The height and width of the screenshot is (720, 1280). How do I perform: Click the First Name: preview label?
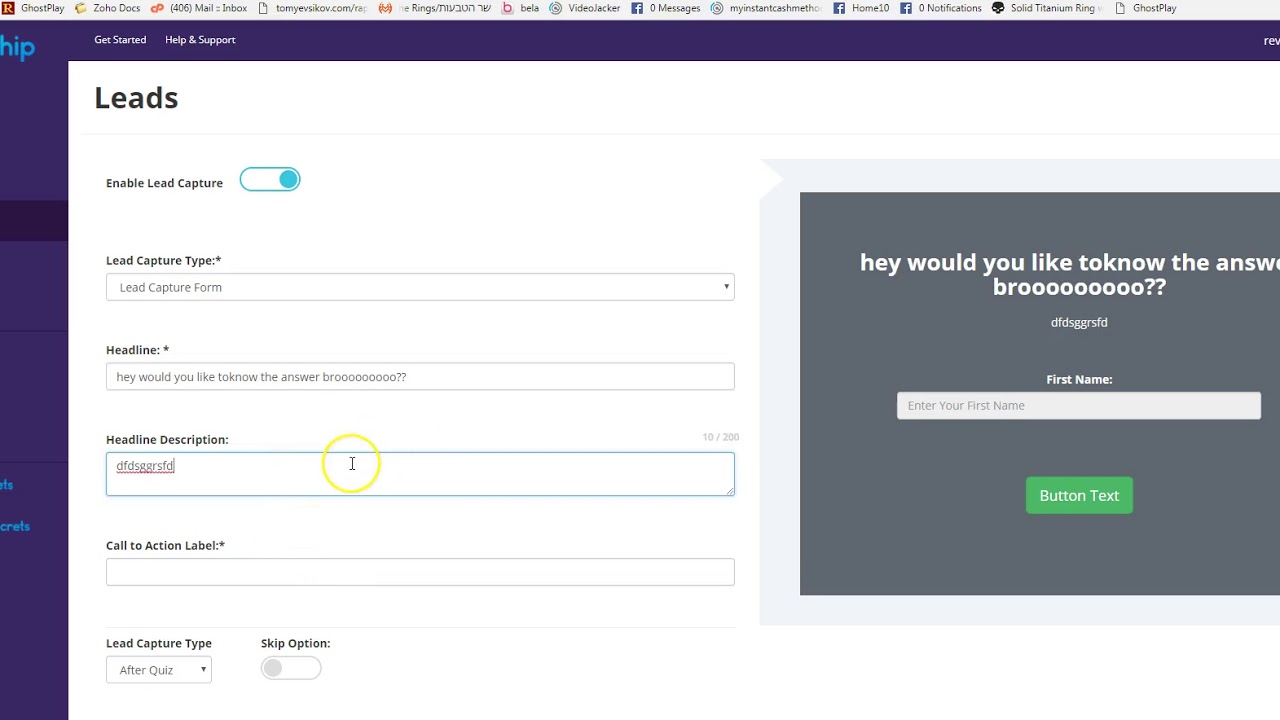click(1079, 379)
